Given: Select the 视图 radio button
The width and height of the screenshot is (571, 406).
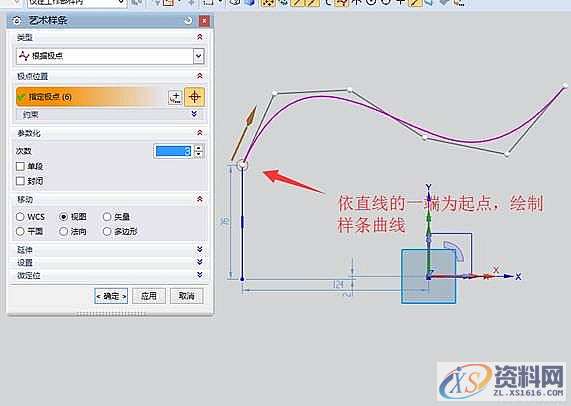Looking at the screenshot, I should [63, 217].
